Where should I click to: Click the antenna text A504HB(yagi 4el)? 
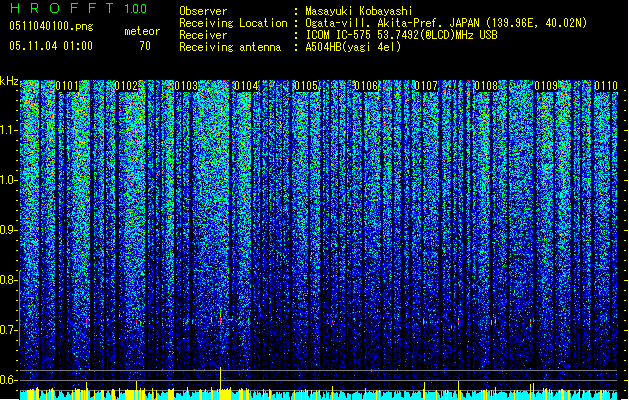click(x=353, y=47)
